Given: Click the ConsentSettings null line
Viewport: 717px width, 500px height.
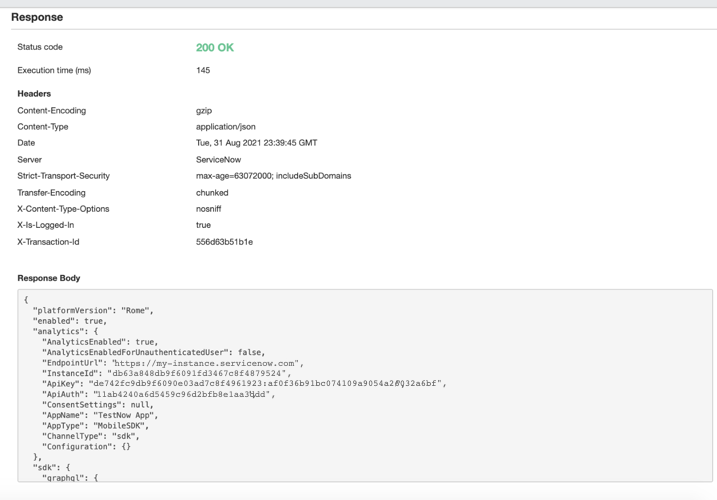Looking at the screenshot, I should pyautogui.click(x=98, y=405).
